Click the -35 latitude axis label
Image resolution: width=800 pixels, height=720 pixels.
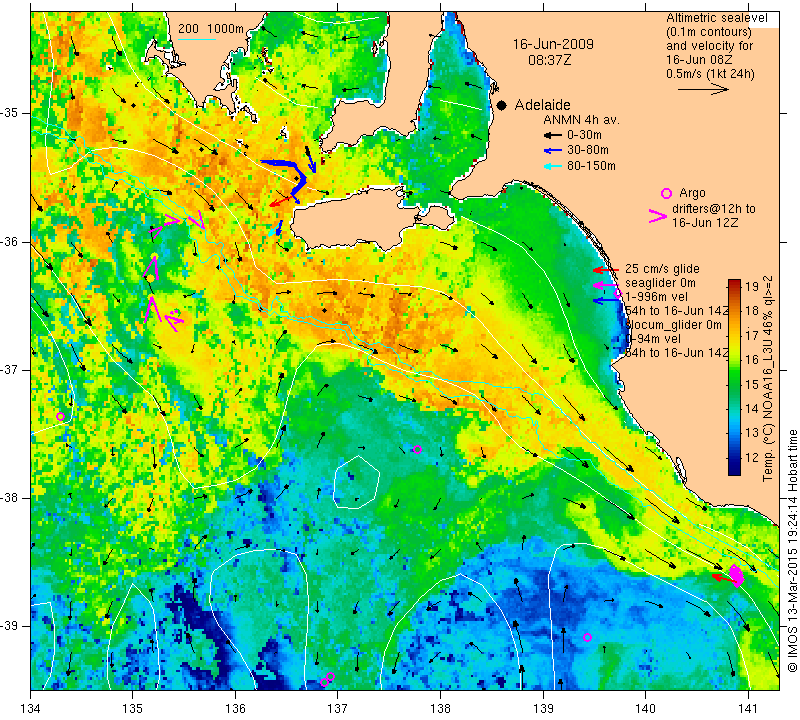pos(10,113)
